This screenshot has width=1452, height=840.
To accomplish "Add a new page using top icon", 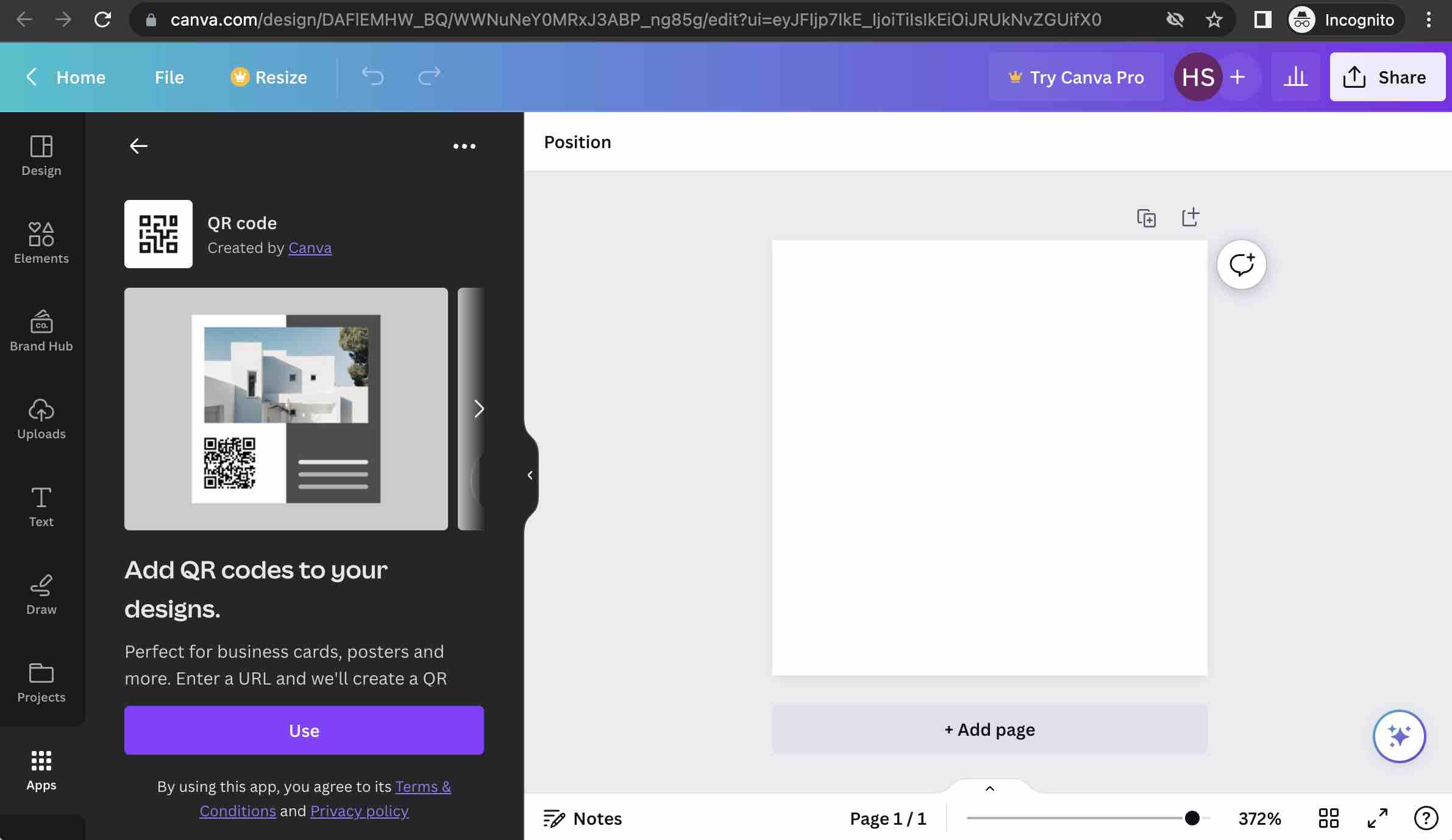I will coord(1190,217).
